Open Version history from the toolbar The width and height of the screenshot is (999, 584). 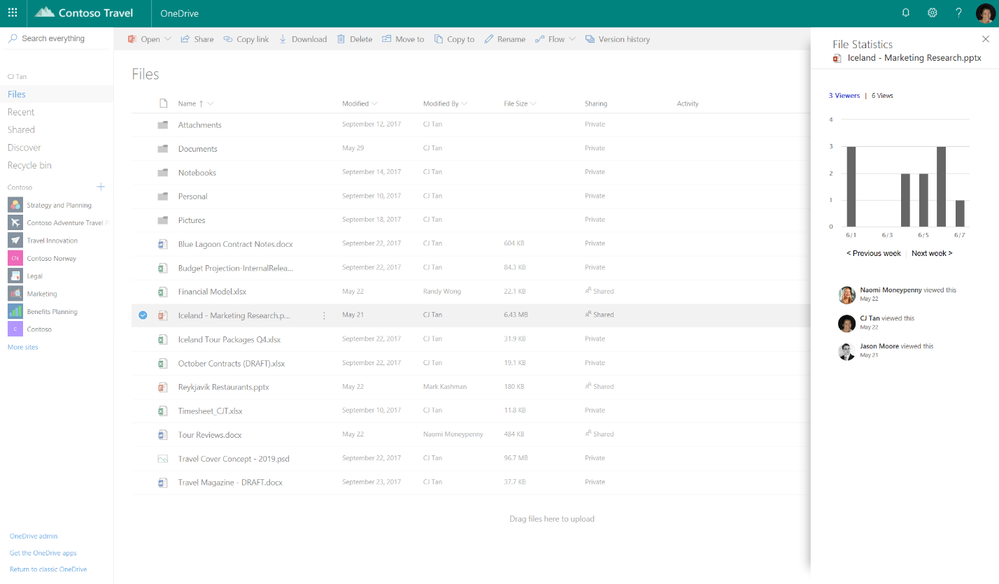coord(617,39)
